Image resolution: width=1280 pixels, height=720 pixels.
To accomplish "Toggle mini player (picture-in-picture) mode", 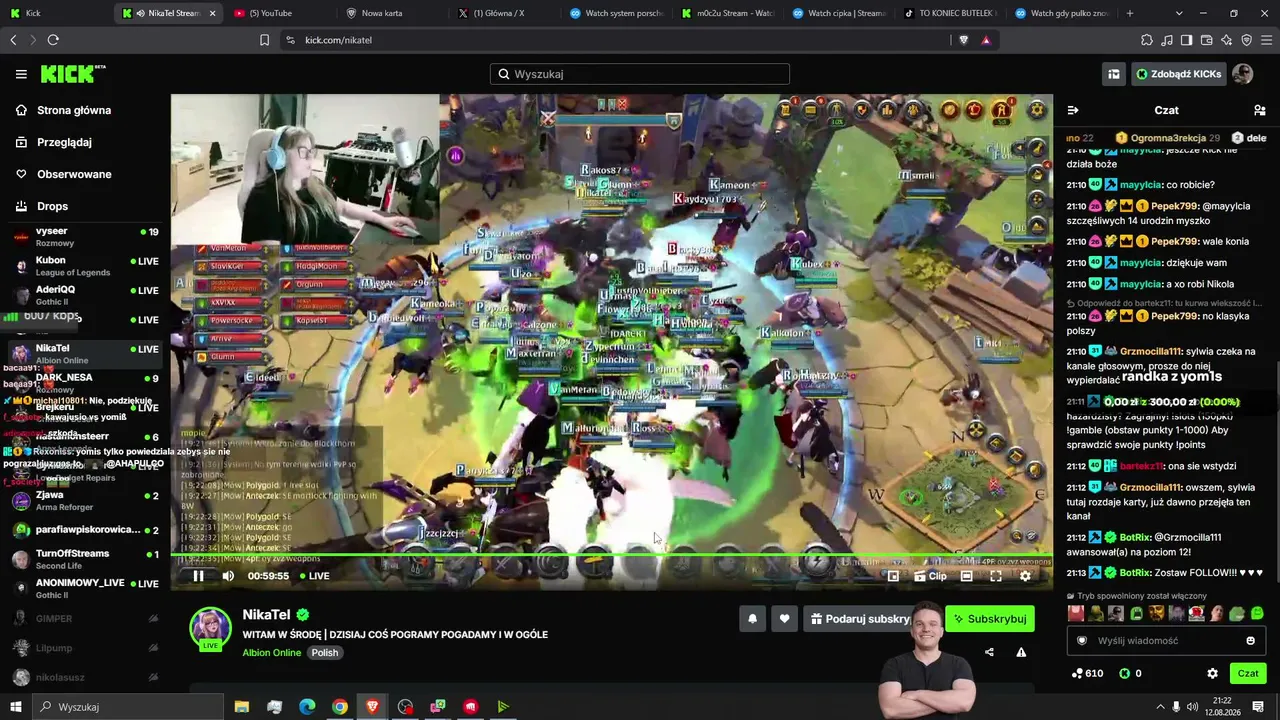I will click(894, 576).
